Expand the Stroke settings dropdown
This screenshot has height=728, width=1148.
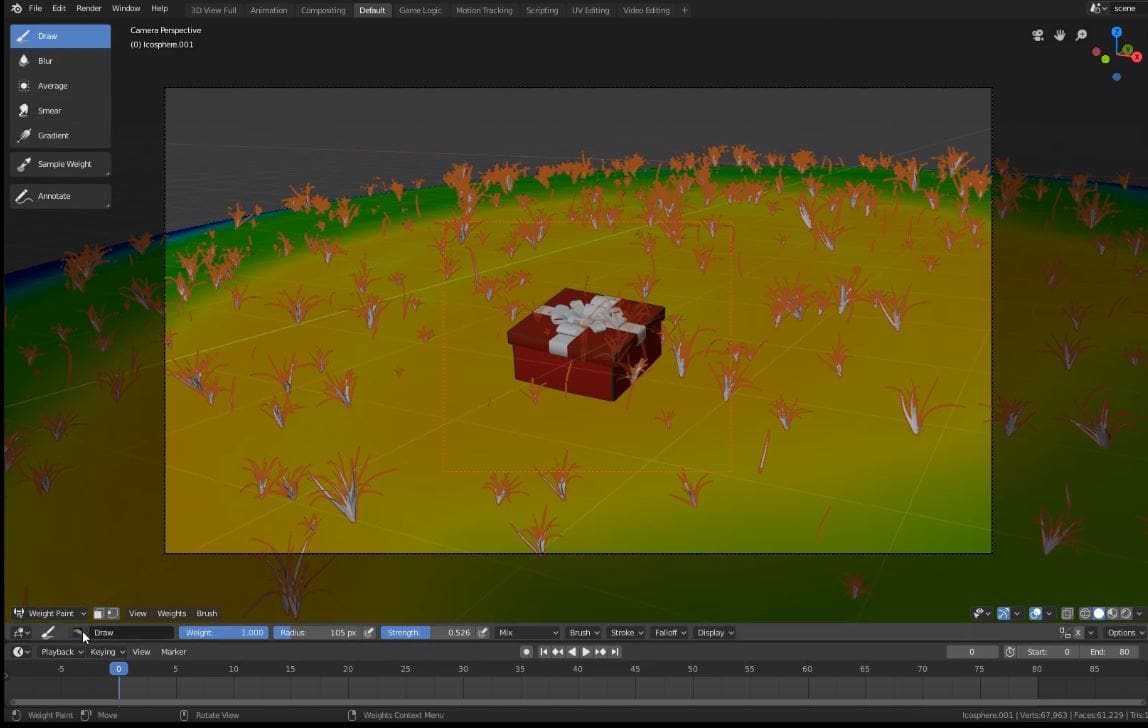click(x=627, y=633)
